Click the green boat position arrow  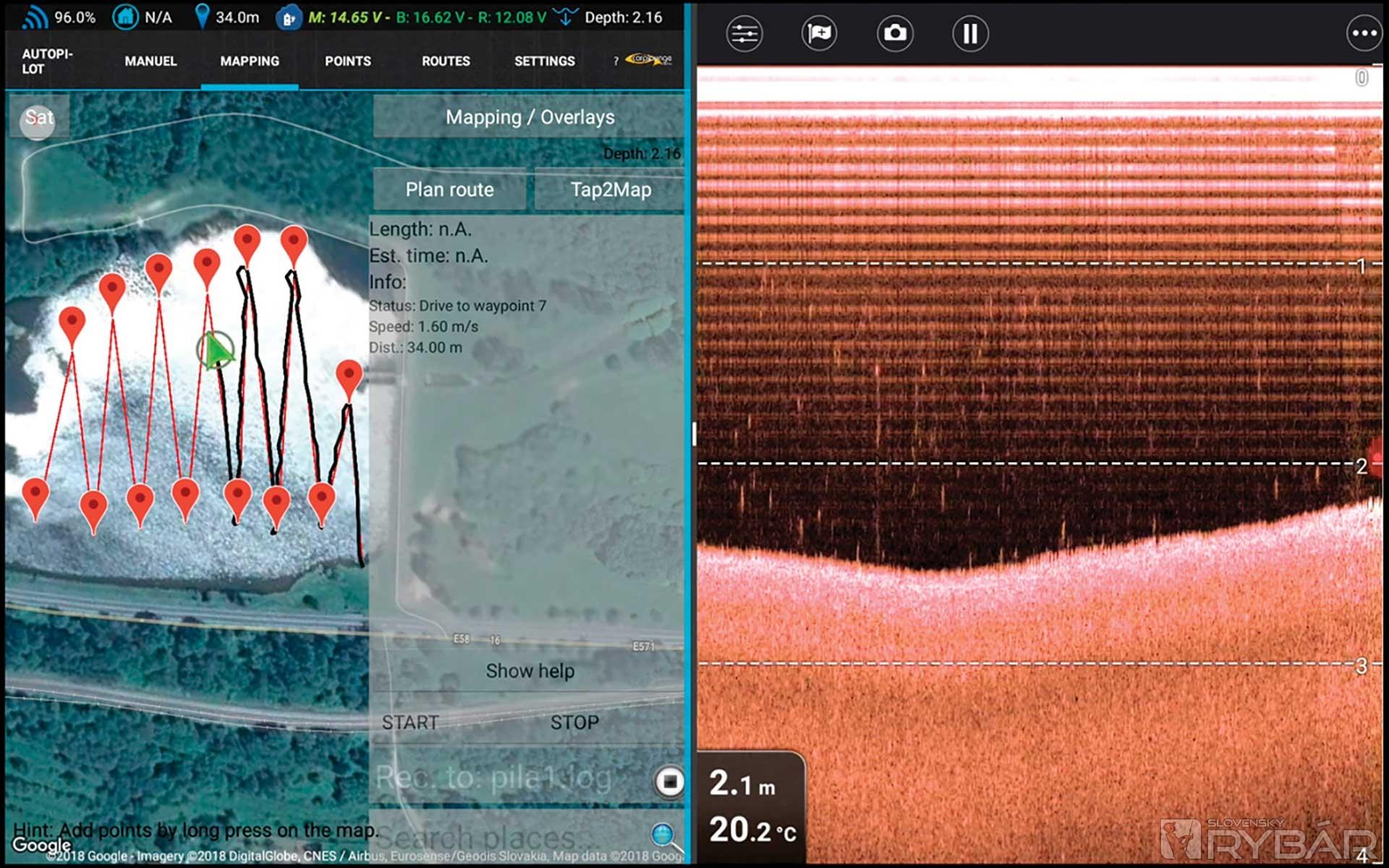tap(216, 351)
